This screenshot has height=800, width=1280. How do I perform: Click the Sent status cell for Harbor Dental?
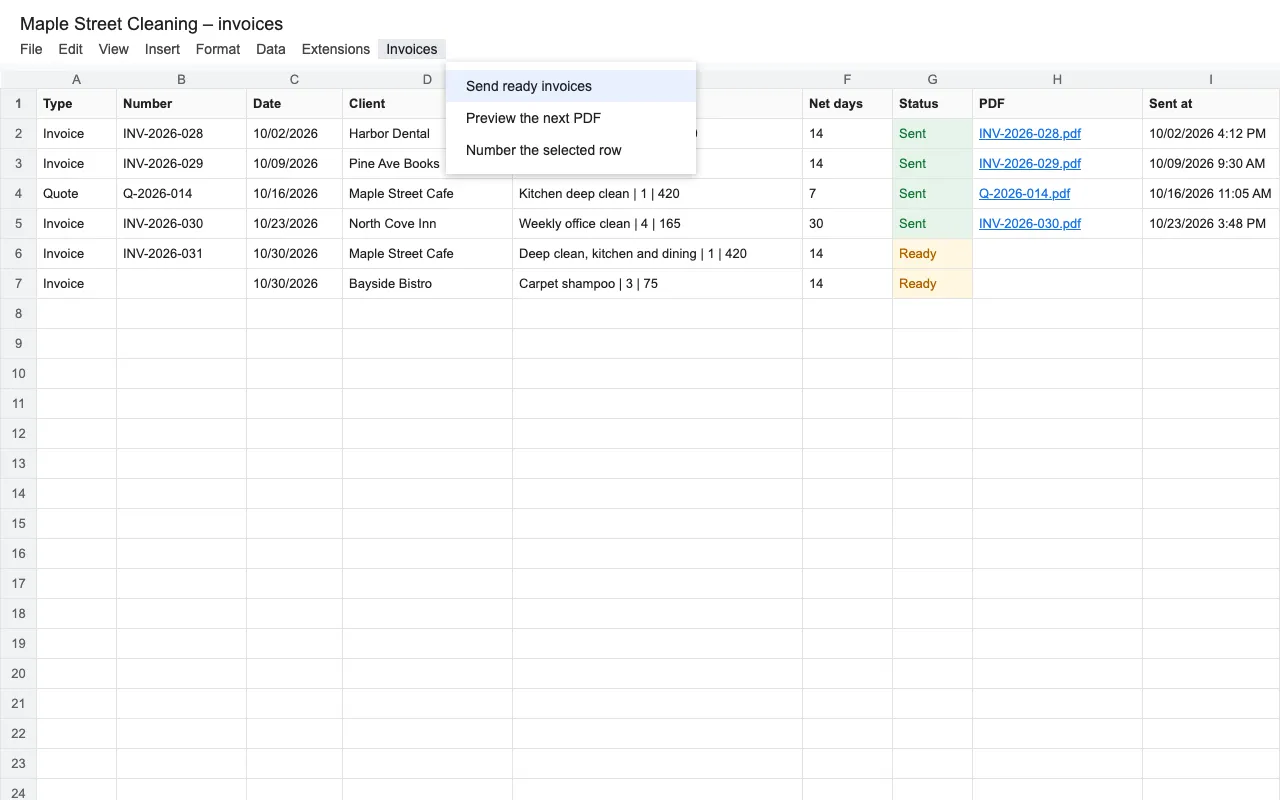click(x=932, y=133)
